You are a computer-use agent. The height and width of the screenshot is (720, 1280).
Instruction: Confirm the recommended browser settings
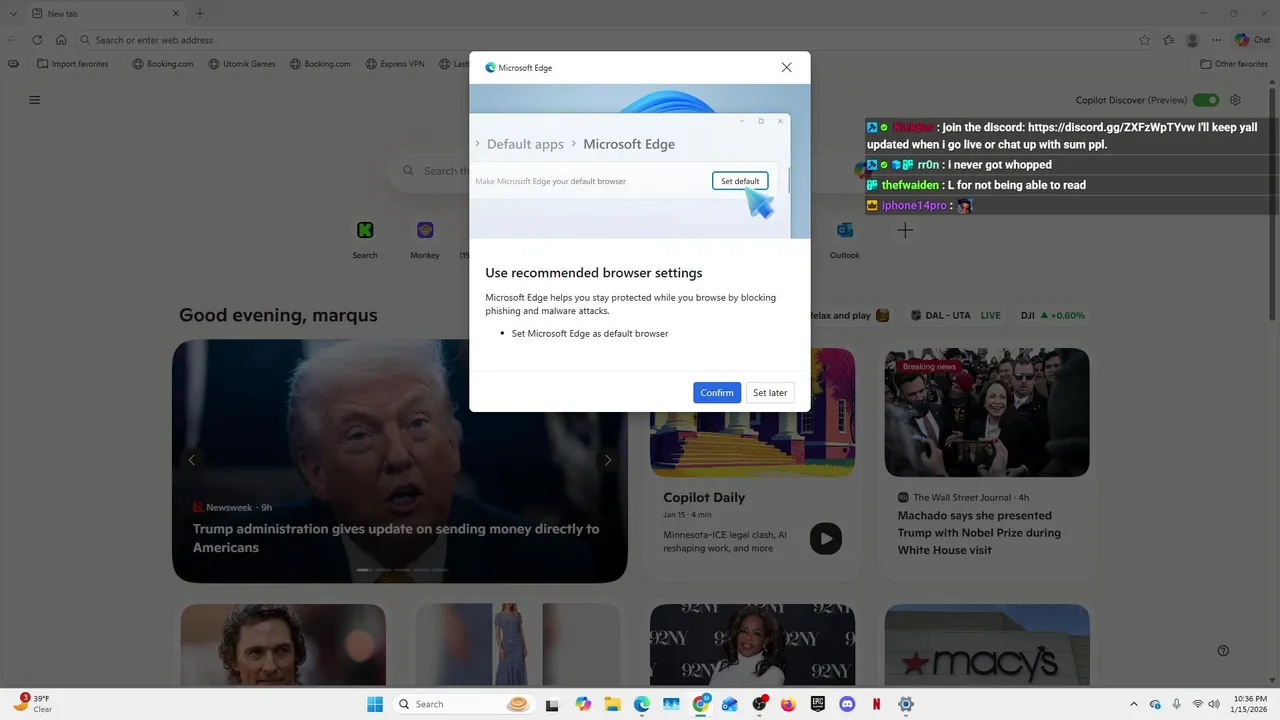[717, 393]
